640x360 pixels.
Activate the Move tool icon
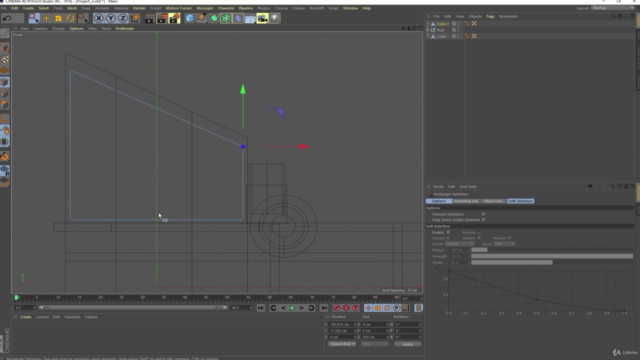pyautogui.click(x=46, y=18)
